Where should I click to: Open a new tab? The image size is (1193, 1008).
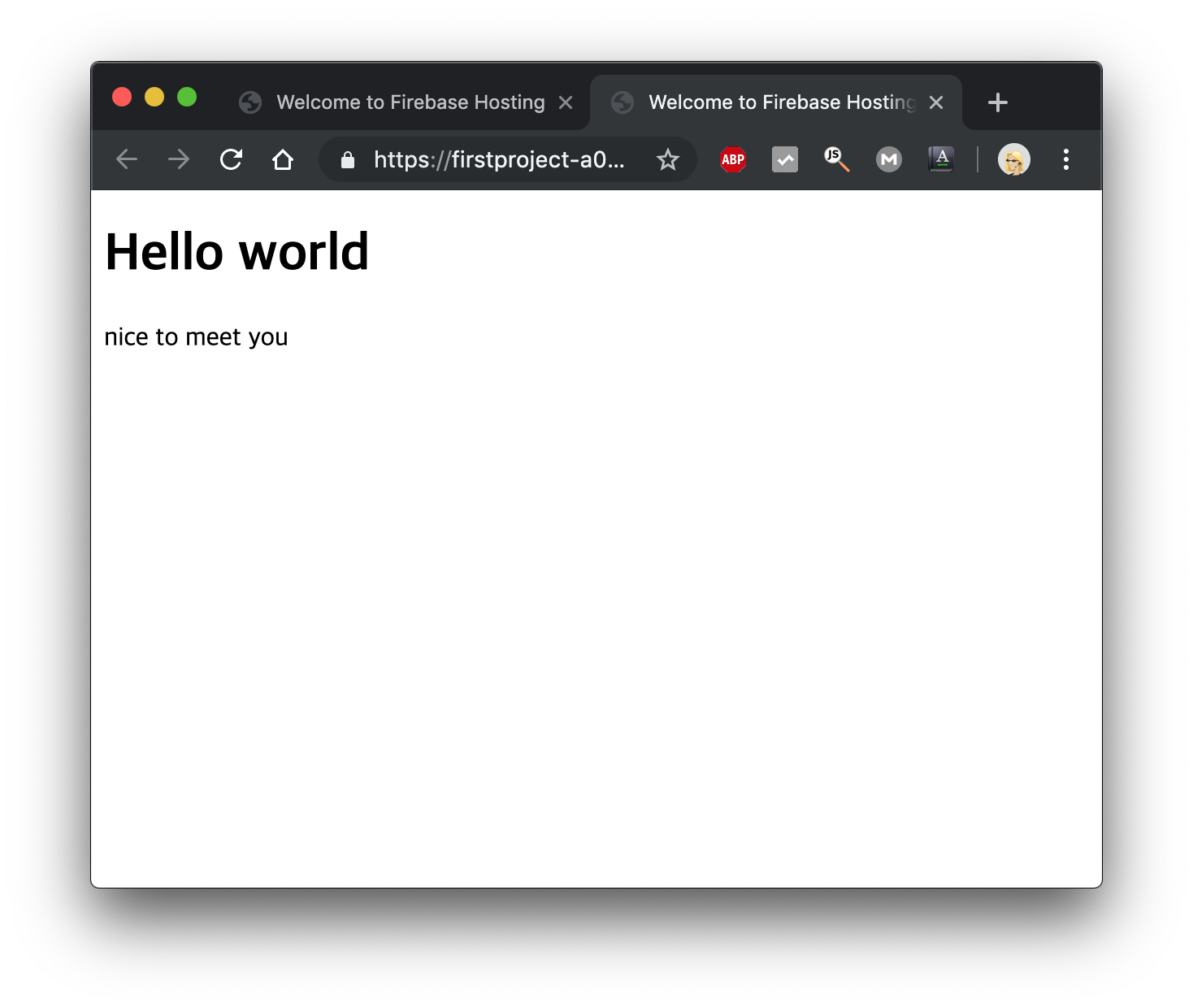[x=998, y=102]
